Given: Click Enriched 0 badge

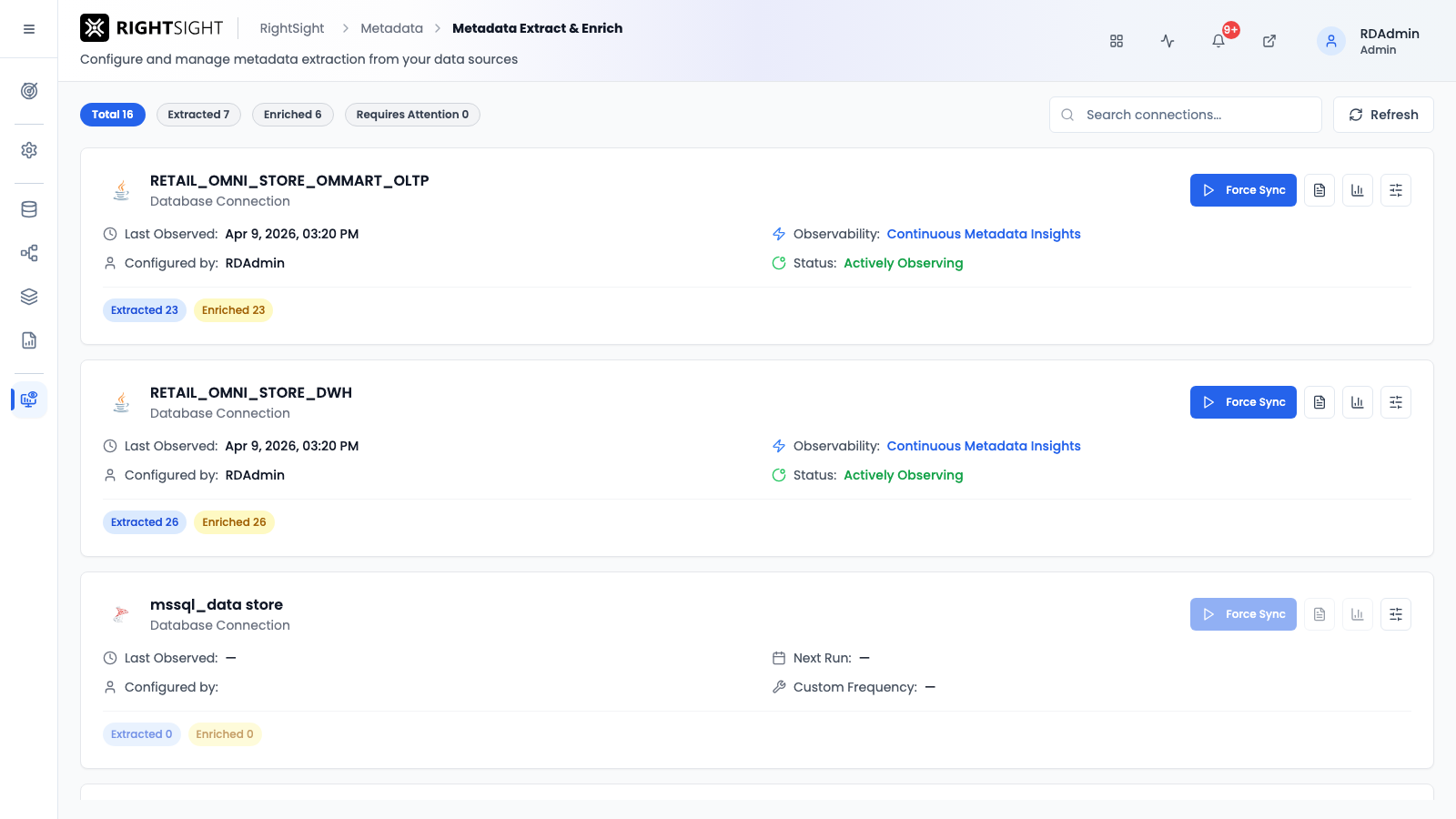Looking at the screenshot, I should (x=225, y=734).
